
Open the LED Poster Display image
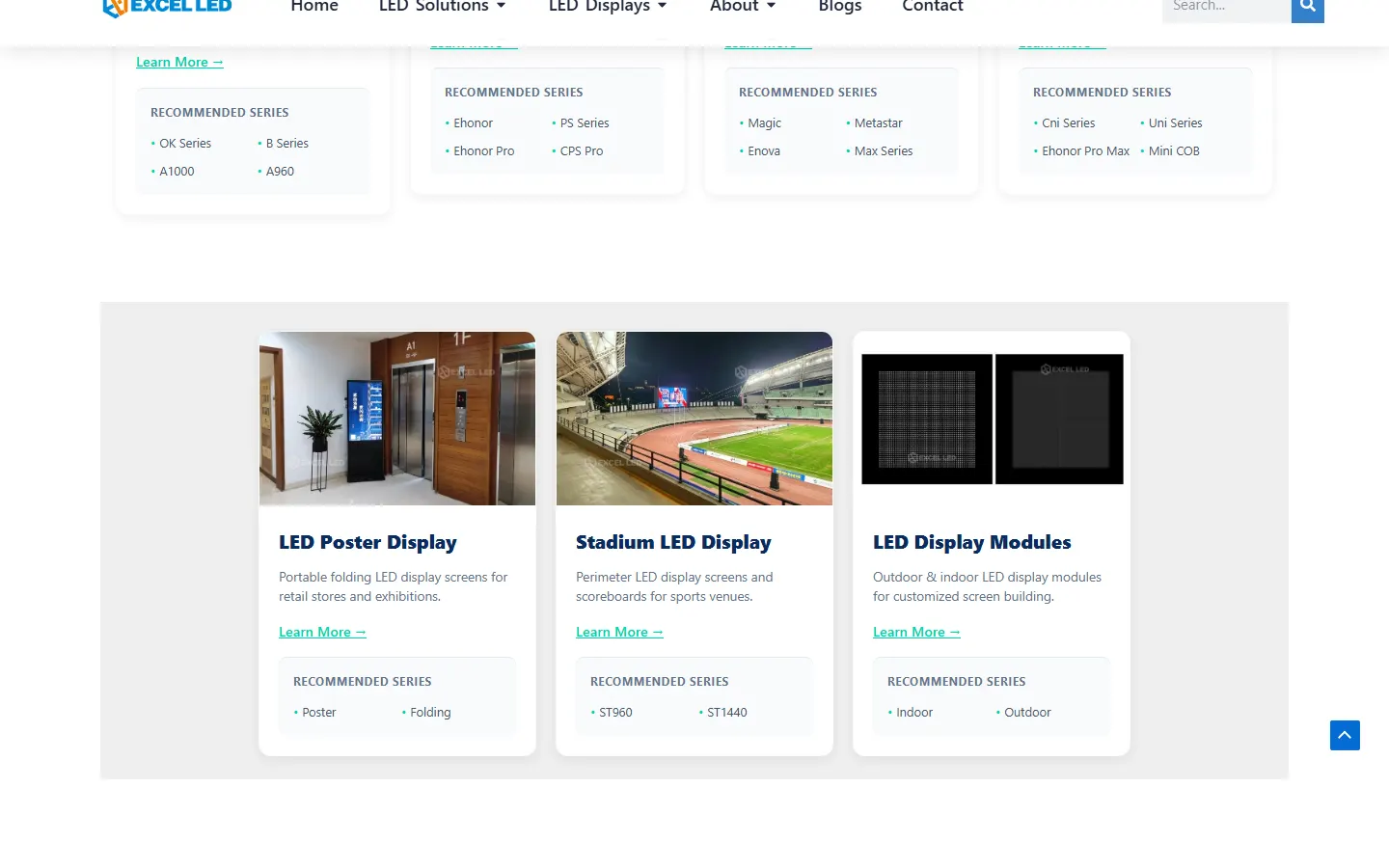tap(397, 419)
